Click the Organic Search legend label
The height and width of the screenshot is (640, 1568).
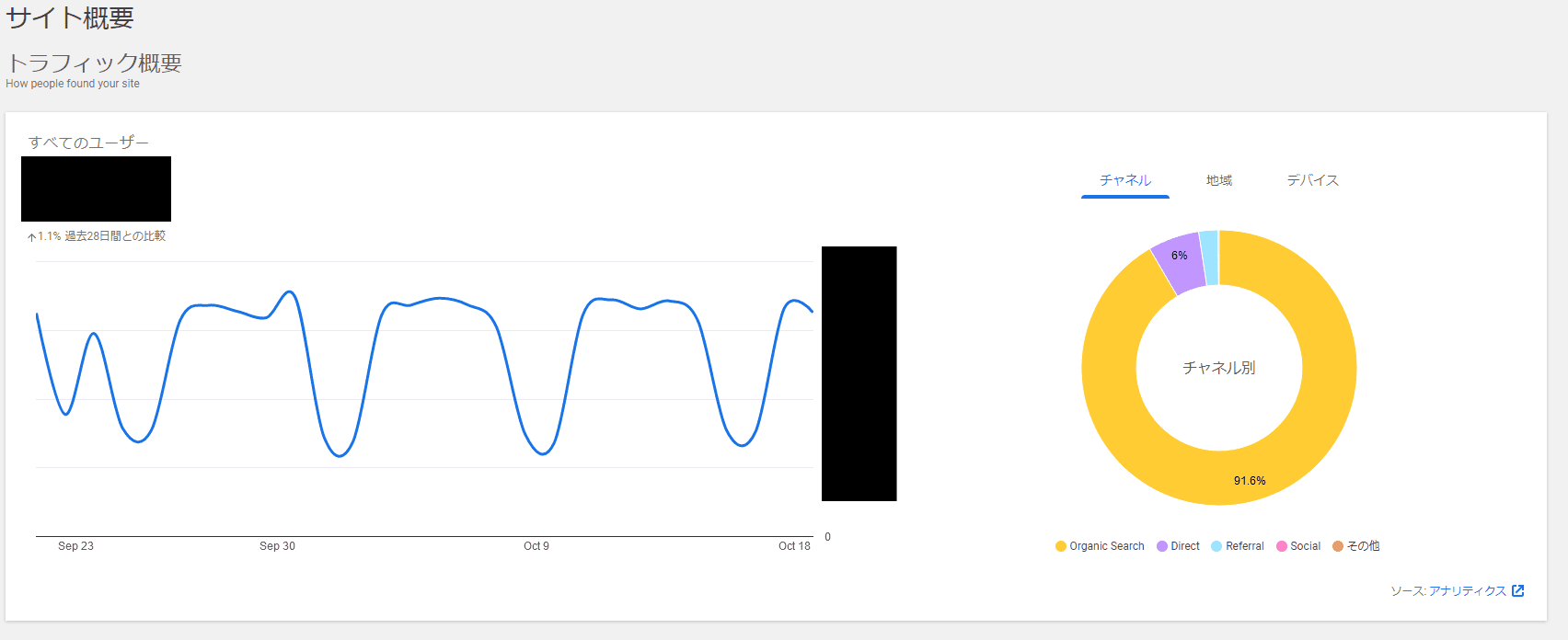tap(1107, 546)
